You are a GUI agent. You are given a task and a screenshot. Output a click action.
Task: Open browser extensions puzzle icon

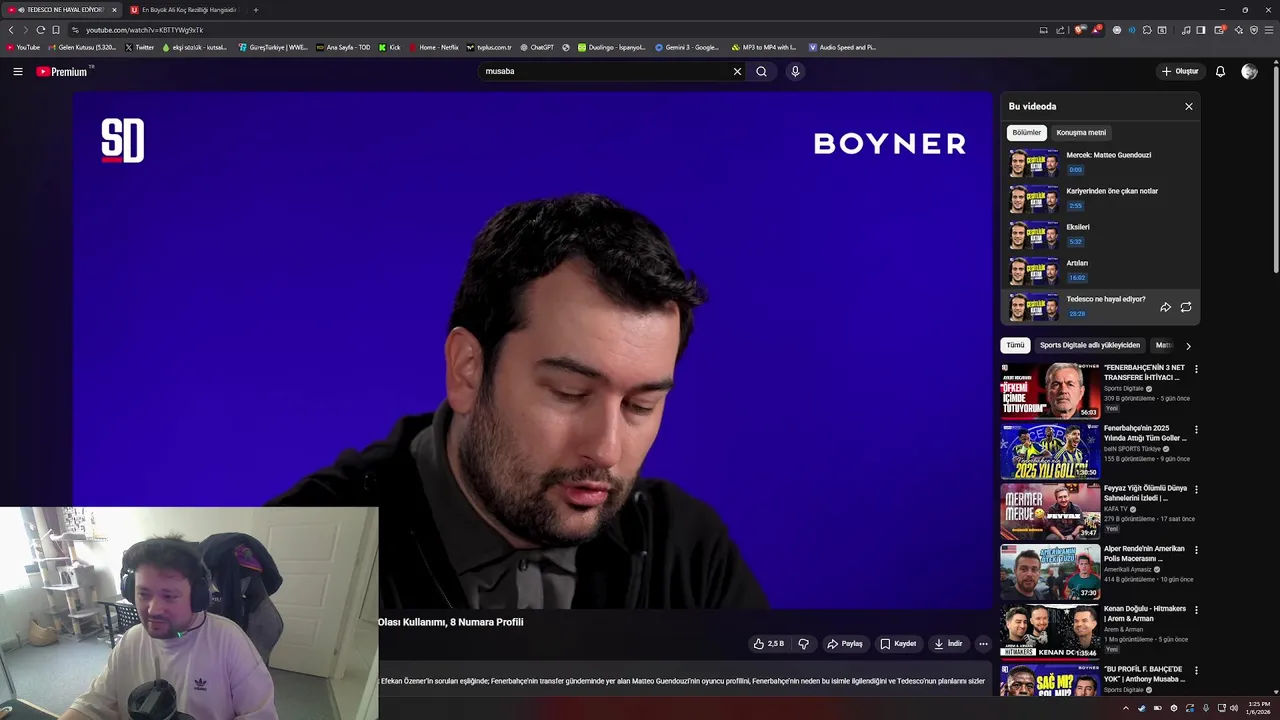(1147, 30)
